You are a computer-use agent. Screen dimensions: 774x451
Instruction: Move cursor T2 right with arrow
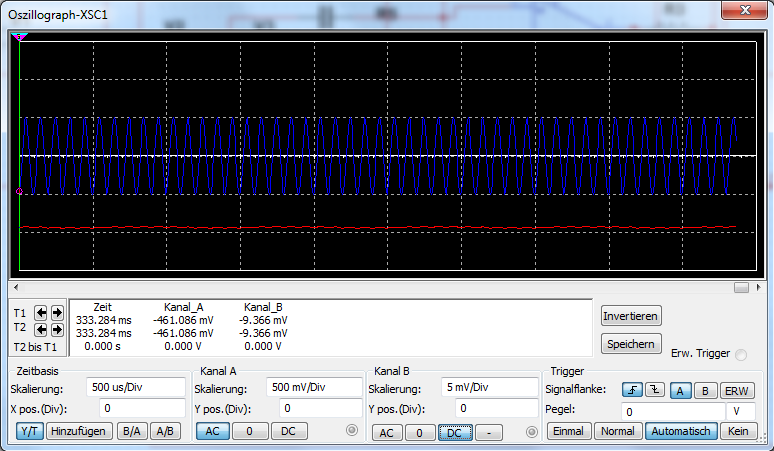[x=57, y=329]
